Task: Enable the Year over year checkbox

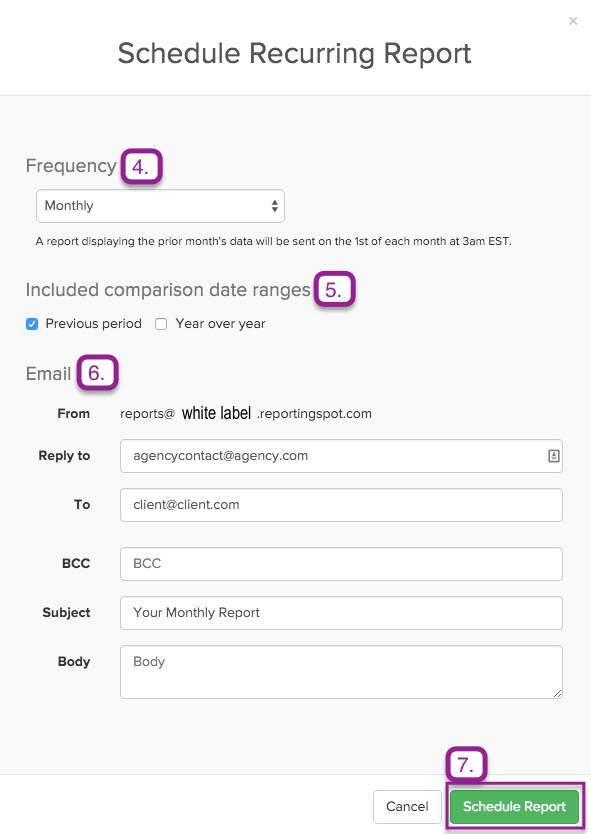Action: pyautogui.click(x=161, y=324)
